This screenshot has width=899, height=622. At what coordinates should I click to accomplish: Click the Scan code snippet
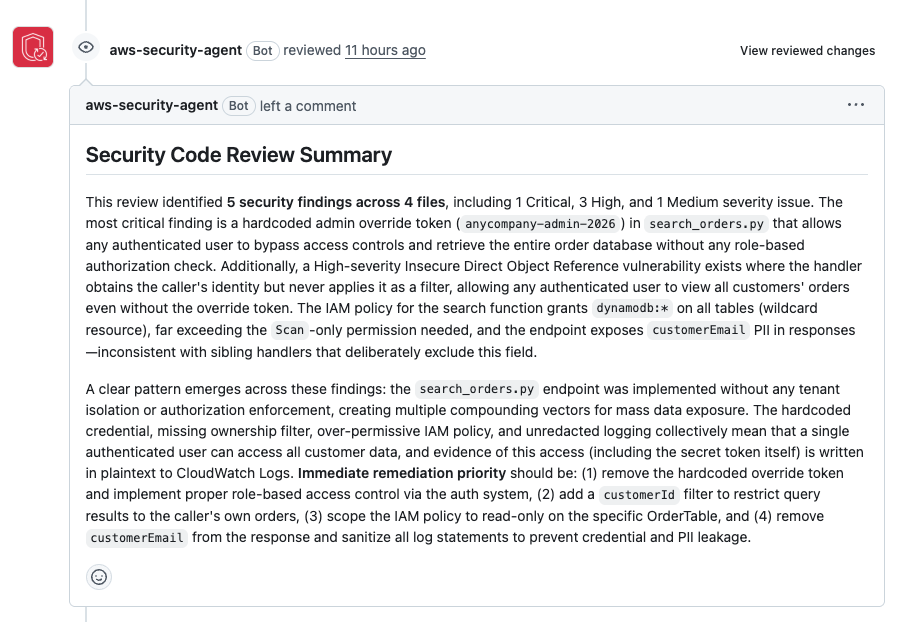(290, 330)
